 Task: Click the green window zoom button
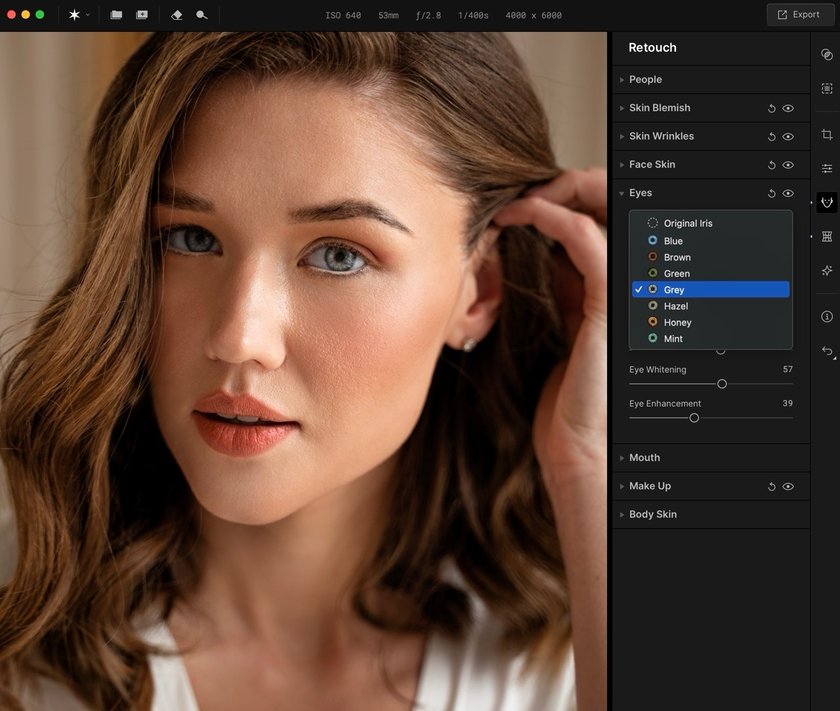click(x=40, y=14)
